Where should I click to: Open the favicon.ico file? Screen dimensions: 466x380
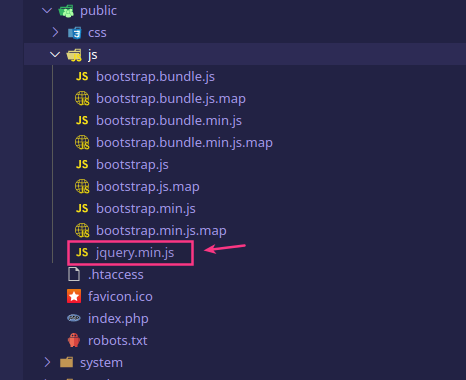coord(120,297)
